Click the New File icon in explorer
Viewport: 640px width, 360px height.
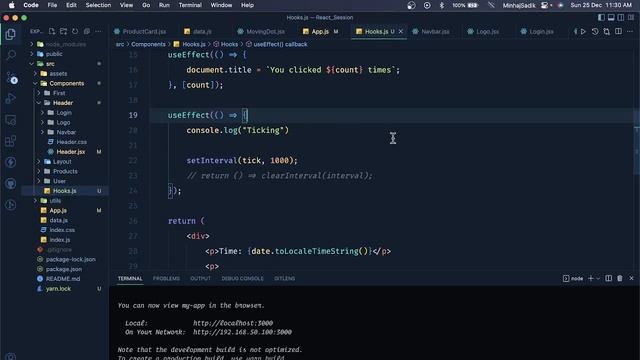pyautogui.click(x=52, y=31)
